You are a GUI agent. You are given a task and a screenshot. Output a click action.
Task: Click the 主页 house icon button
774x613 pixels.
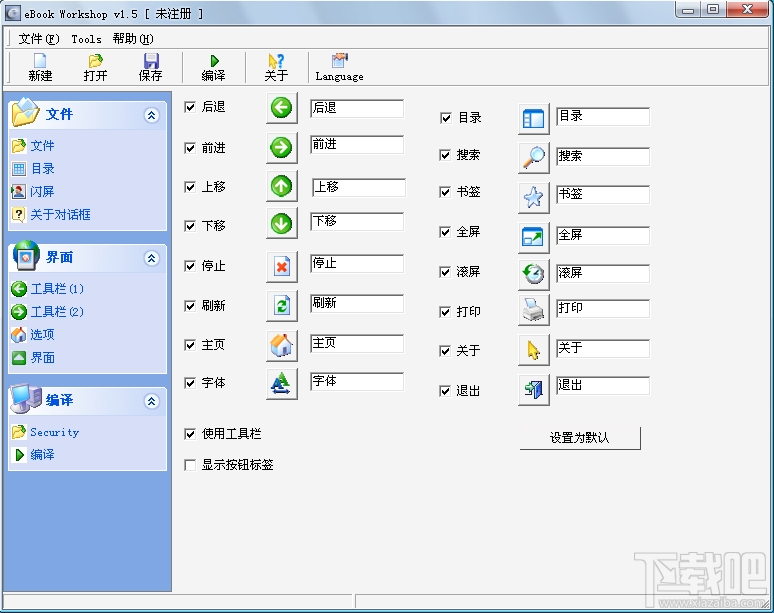pos(282,345)
